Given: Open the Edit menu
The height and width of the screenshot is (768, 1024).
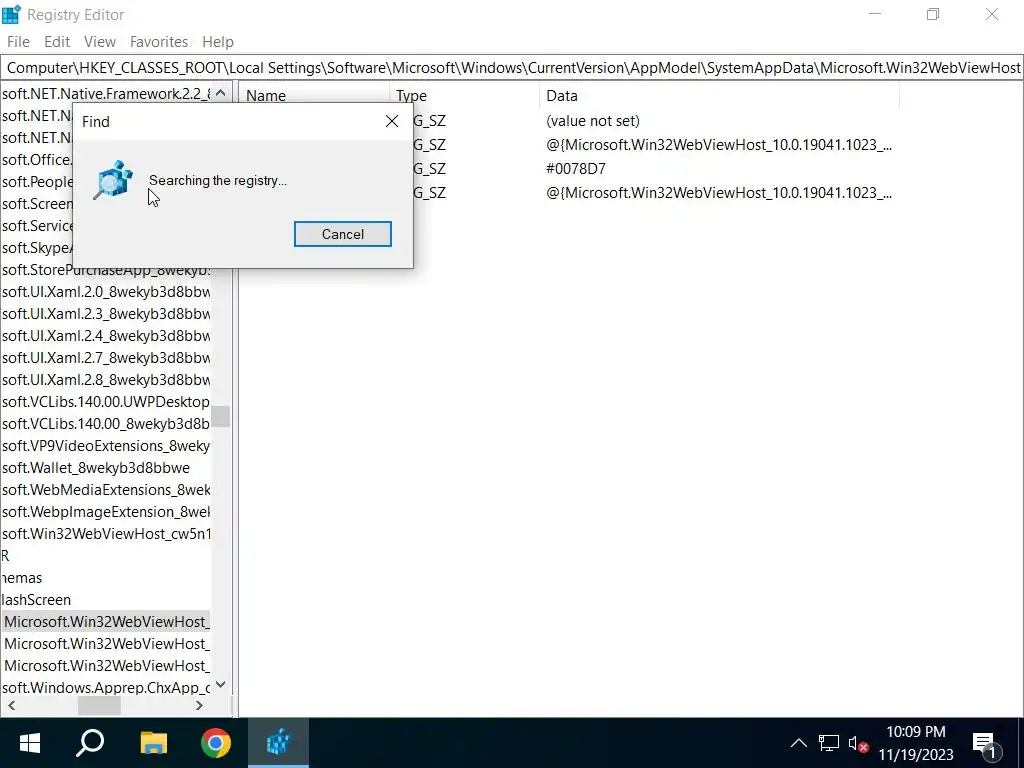Looking at the screenshot, I should (57, 42).
